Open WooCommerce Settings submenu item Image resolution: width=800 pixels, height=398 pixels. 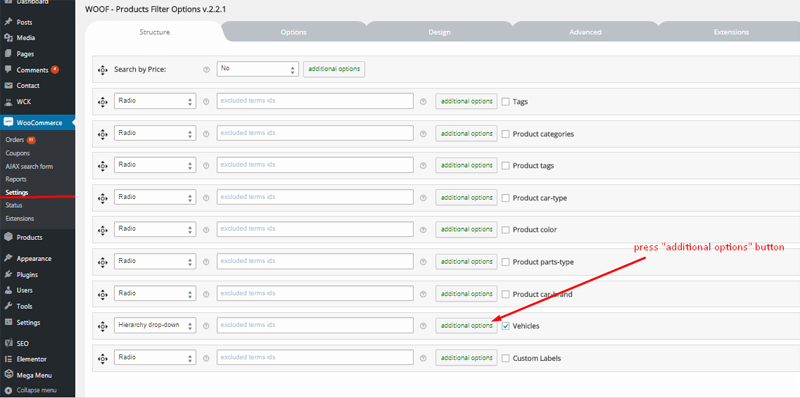click(x=17, y=192)
